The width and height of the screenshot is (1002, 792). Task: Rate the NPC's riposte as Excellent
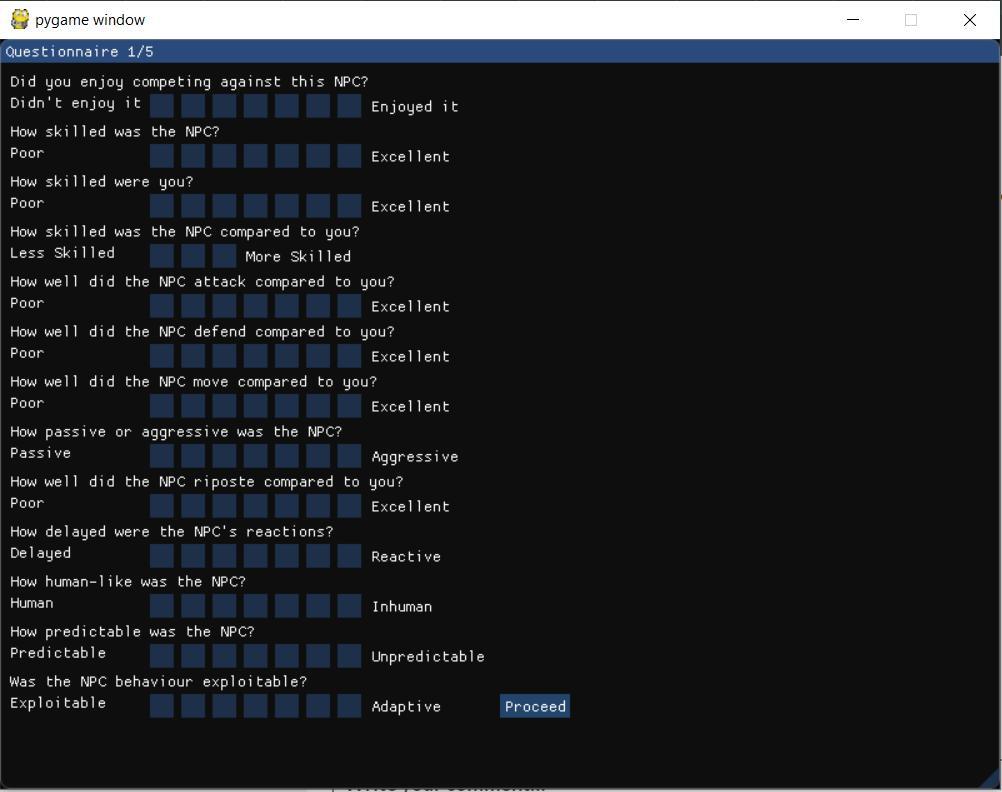(349, 504)
